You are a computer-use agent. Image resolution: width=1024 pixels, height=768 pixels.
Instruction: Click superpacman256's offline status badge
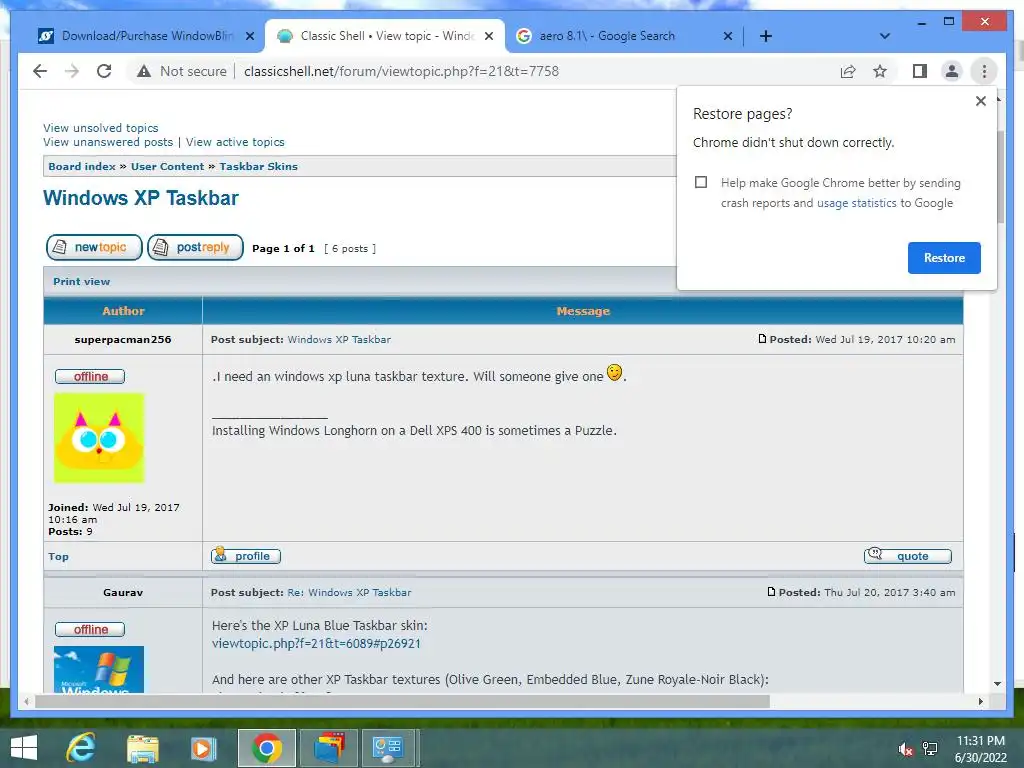tap(90, 377)
